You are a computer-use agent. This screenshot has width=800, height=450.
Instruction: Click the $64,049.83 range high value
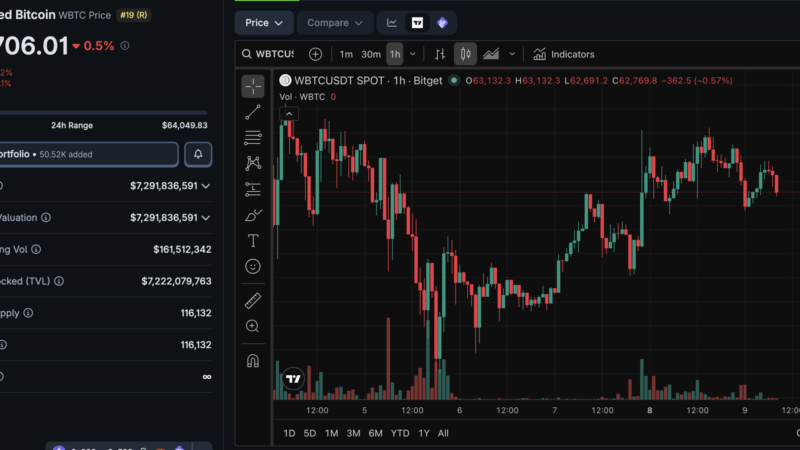[x=185, y=126]
